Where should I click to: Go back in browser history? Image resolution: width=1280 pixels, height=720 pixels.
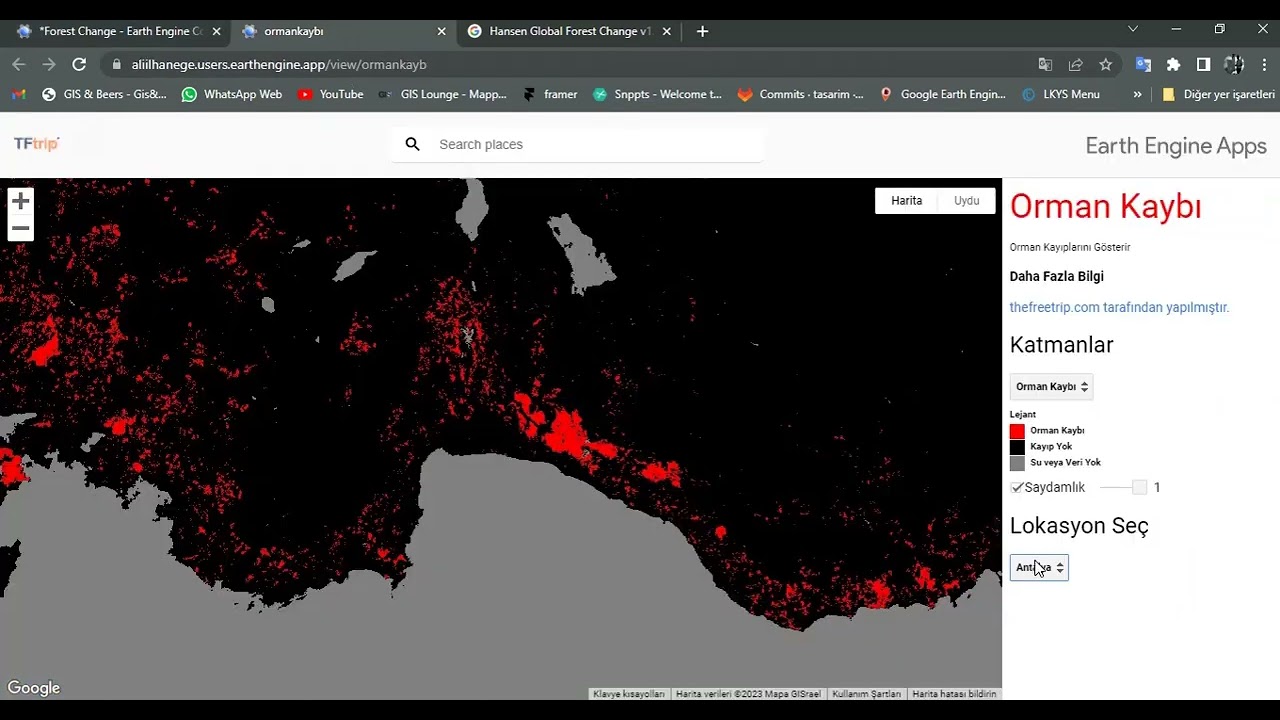[x=19, y=64]
